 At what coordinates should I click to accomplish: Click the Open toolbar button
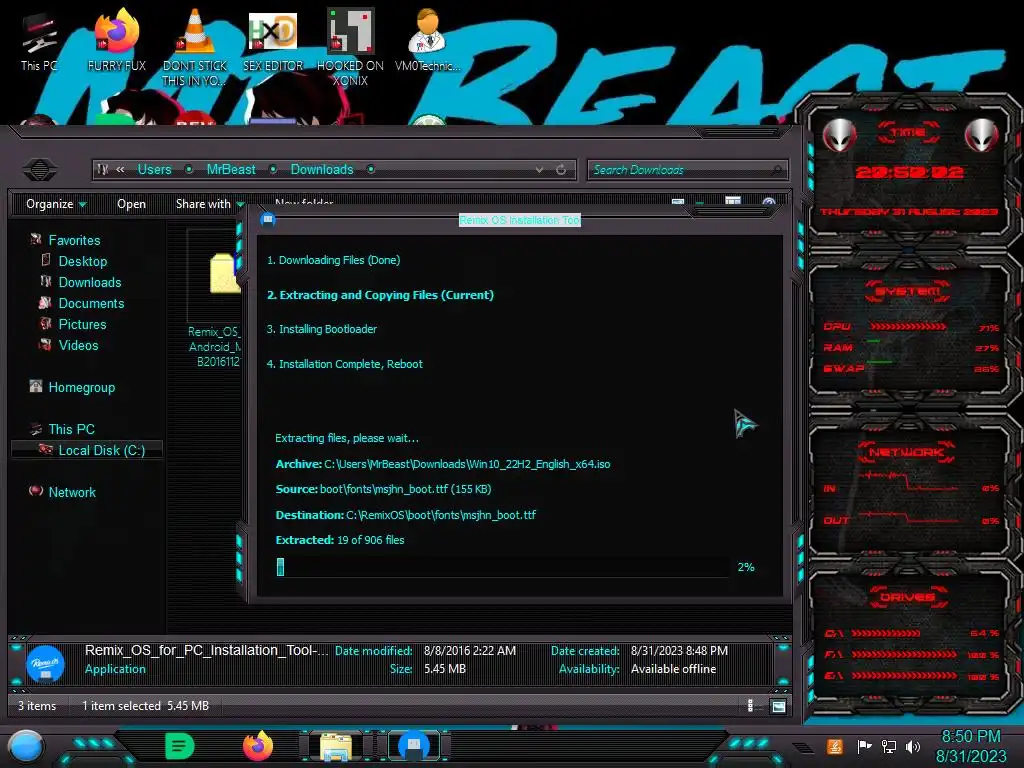pos(131,204)
